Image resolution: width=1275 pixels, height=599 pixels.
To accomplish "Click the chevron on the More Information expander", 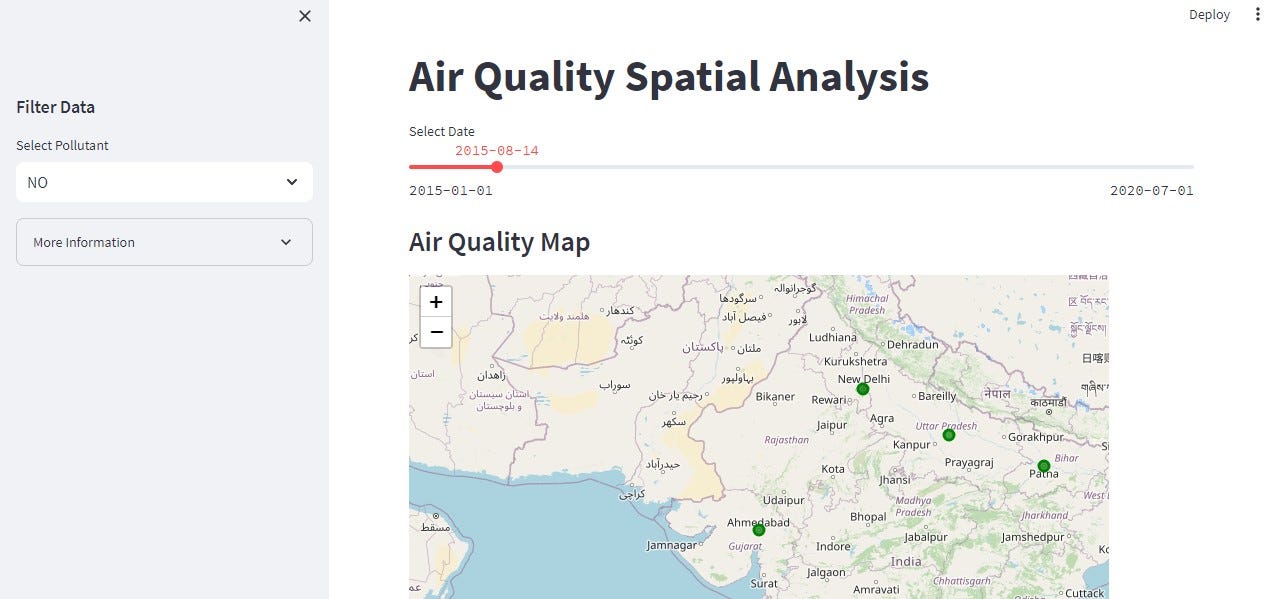I will click(x=285, y=242).
